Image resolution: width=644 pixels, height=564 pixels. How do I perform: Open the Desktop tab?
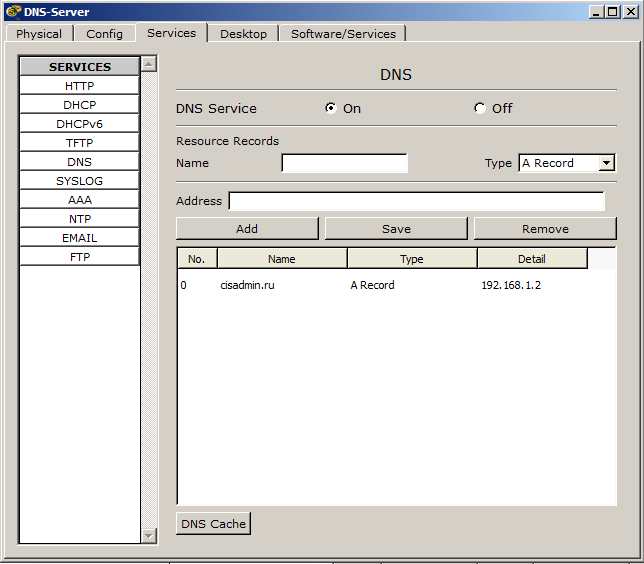tap(243, 34)
